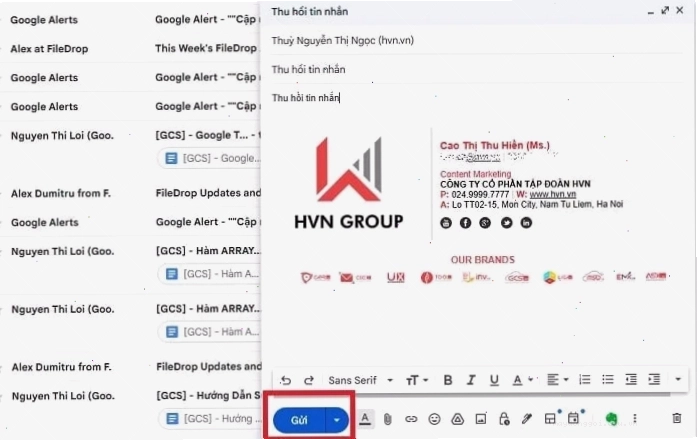Minimize the compose window
The image size is (697, 440).
pyautogui.click(x=650, y=11)
